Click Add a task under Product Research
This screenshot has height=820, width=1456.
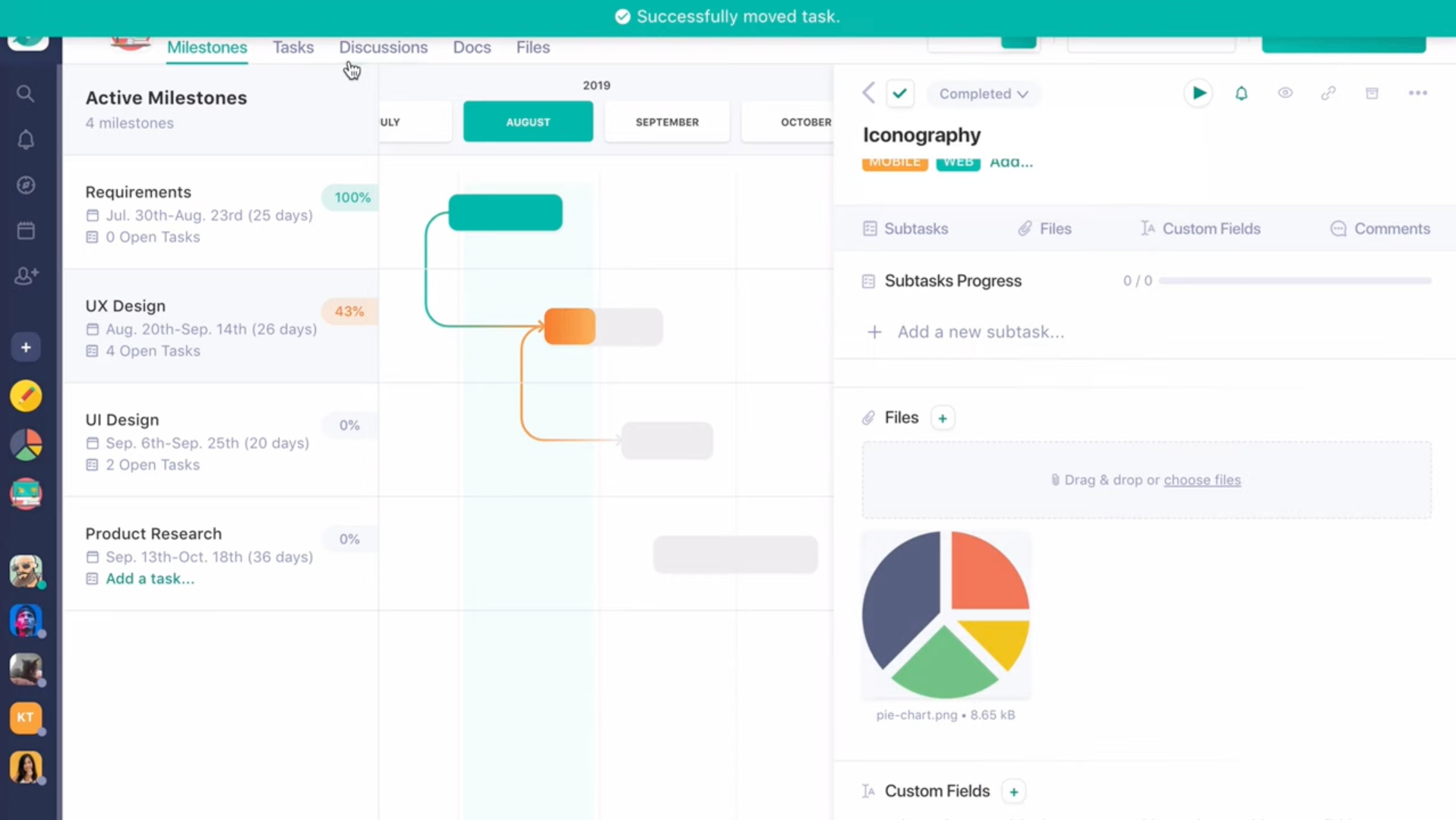(150, 579)
